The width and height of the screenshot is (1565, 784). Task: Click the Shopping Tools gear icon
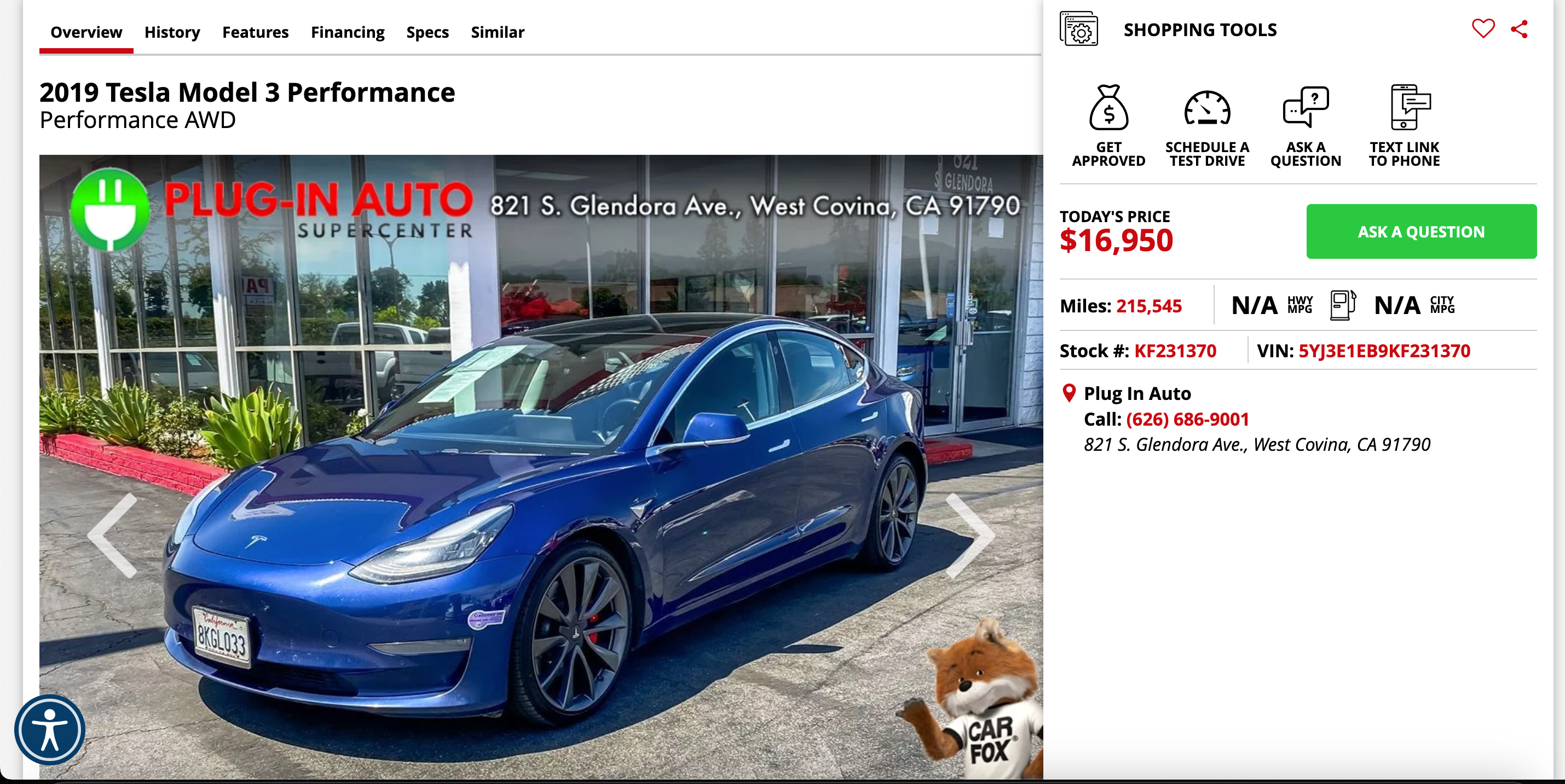click(1079, 28)
